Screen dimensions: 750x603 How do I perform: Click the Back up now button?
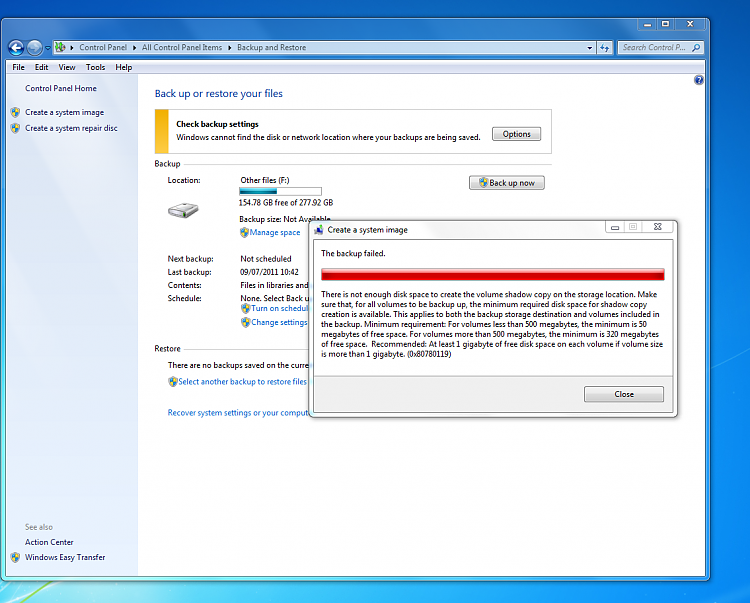[x=507, y=183]
